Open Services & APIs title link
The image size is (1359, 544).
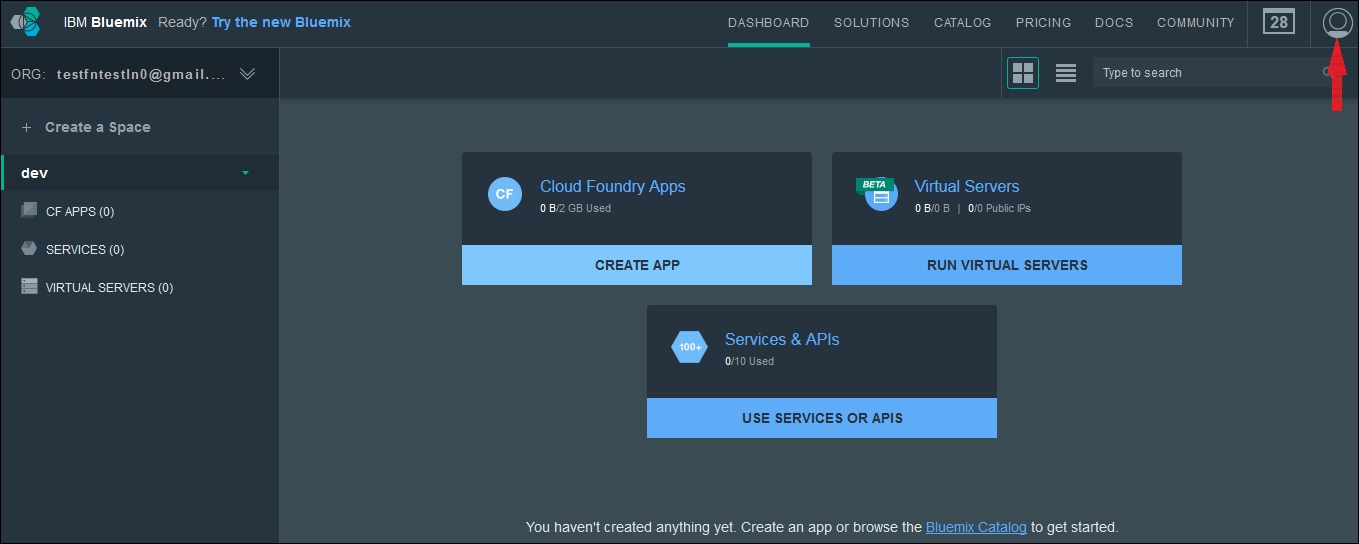[782, 339]
